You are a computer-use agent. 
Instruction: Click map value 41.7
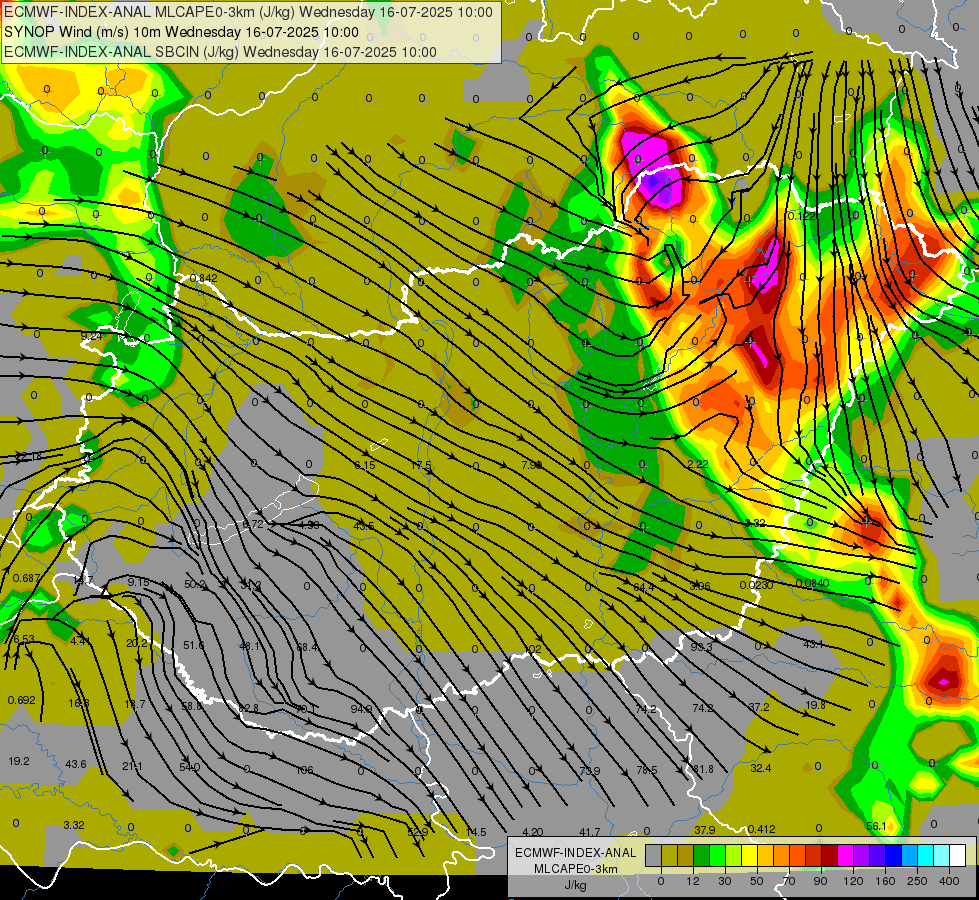[x=590, y=833]
